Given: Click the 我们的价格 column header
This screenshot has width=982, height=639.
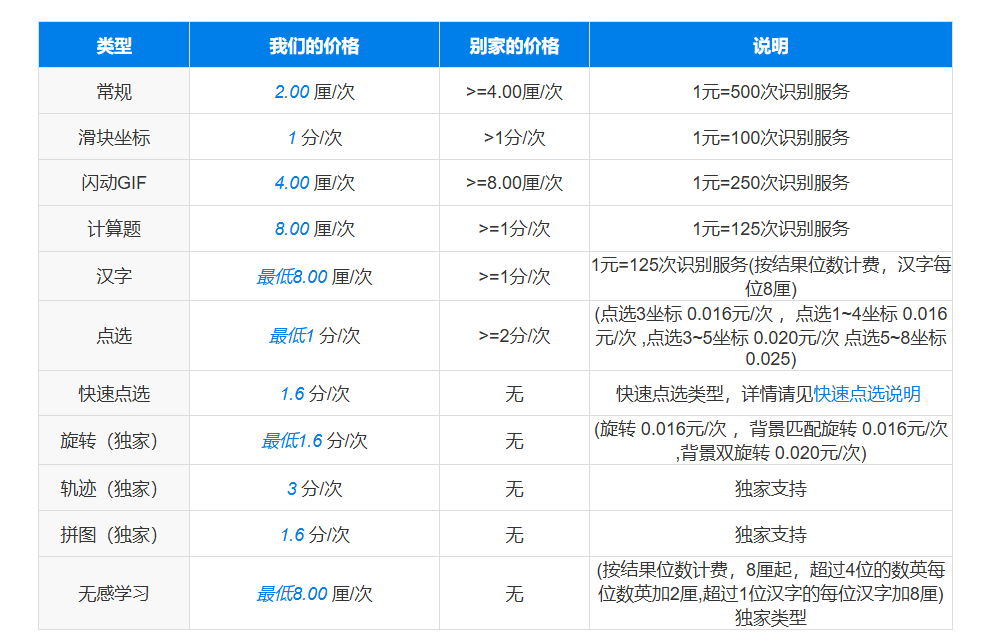Looking at the screenshot, I should [x=314, y=45].
